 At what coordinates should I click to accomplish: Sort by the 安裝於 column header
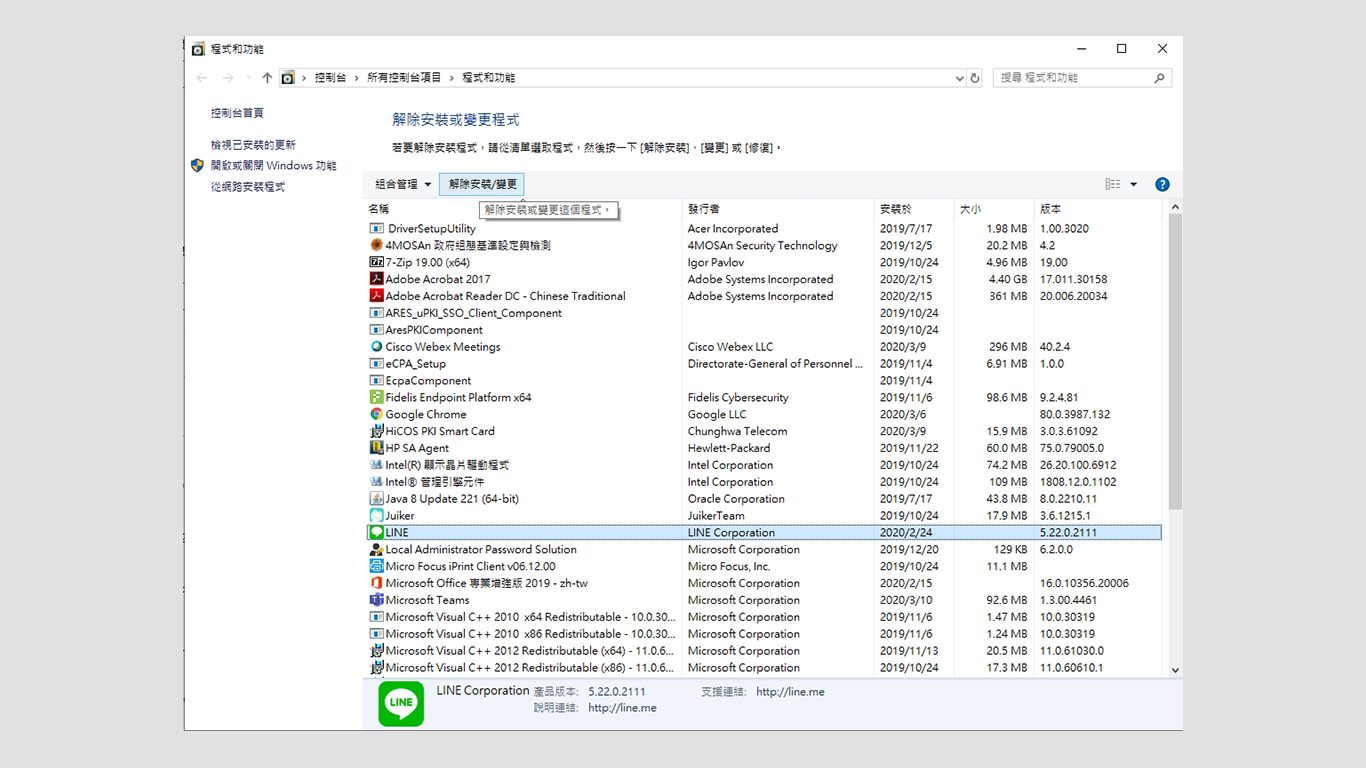[914, 209]
